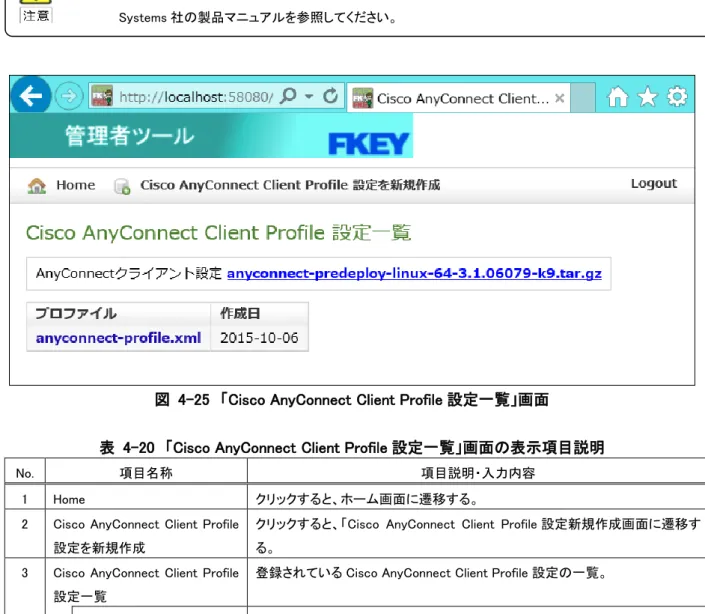Open a new blank browser tab
This screenshot has height=614, width=705.
pos(583,98)
